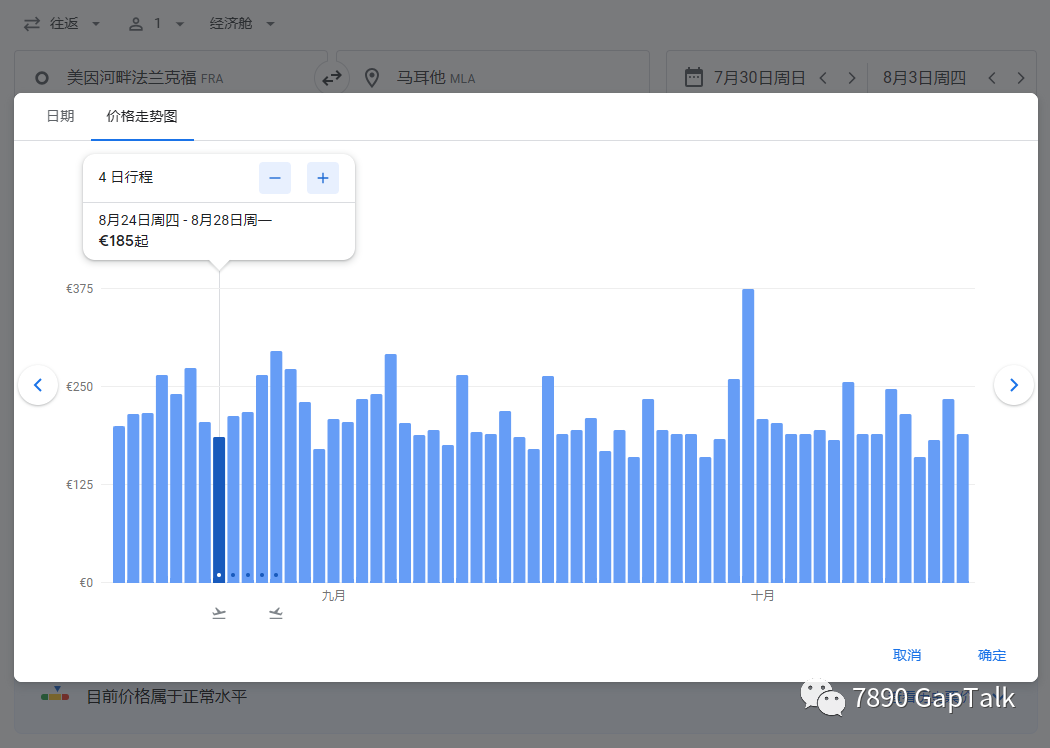The width and height of the screenshot is (1050, 748).
Task: Select the 价格走势图 tab
Action: pyautogui.click(x=142, y=116)
